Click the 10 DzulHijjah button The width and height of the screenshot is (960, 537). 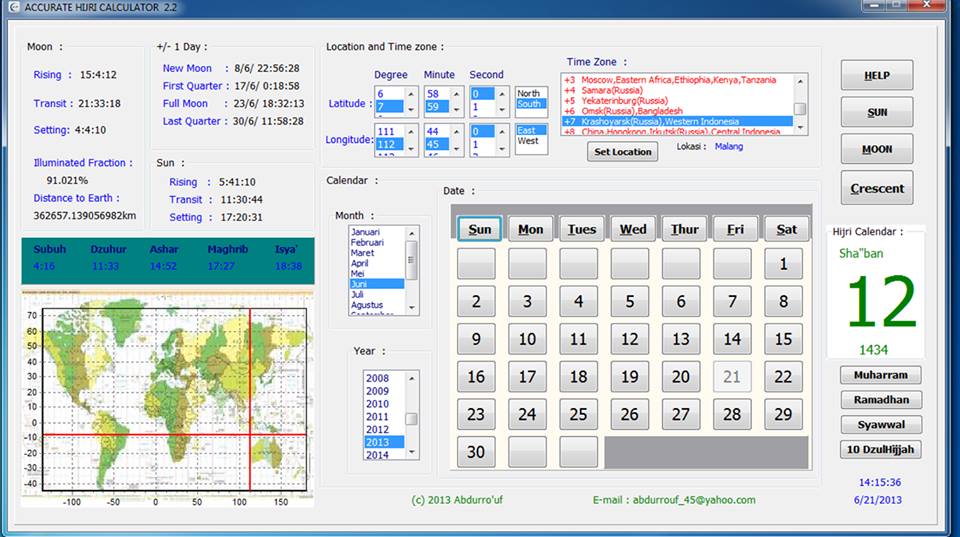(x=880, y=450)
